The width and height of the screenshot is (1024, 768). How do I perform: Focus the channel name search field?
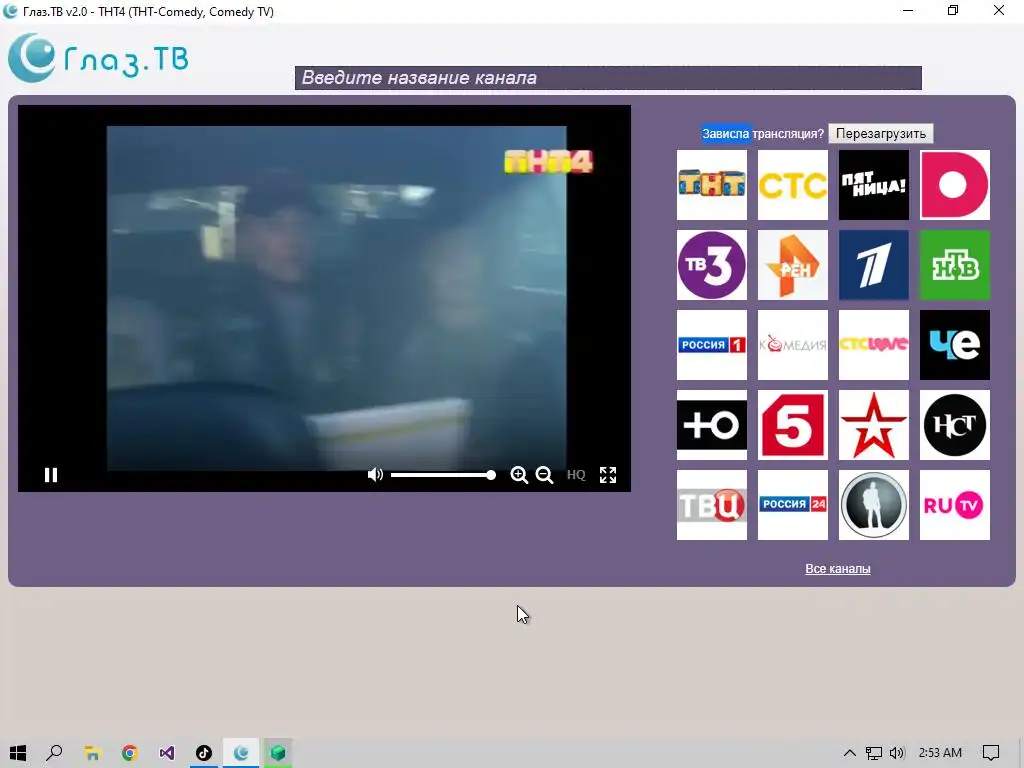pos(608,78)
